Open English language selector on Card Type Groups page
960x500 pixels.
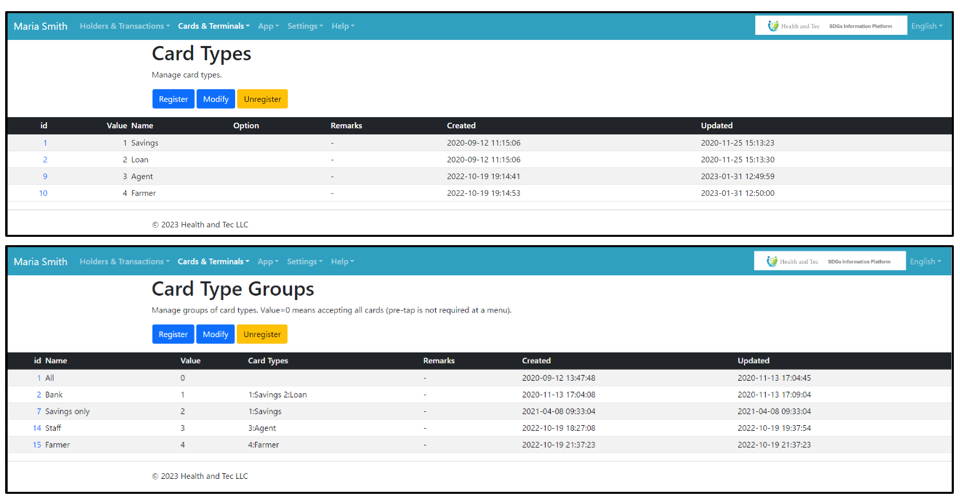[x=925, y=262]
